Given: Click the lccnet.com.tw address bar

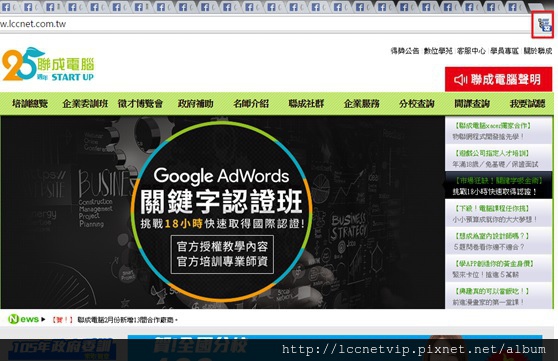Looking at the screenshot, I should click(x=265, y=24).
